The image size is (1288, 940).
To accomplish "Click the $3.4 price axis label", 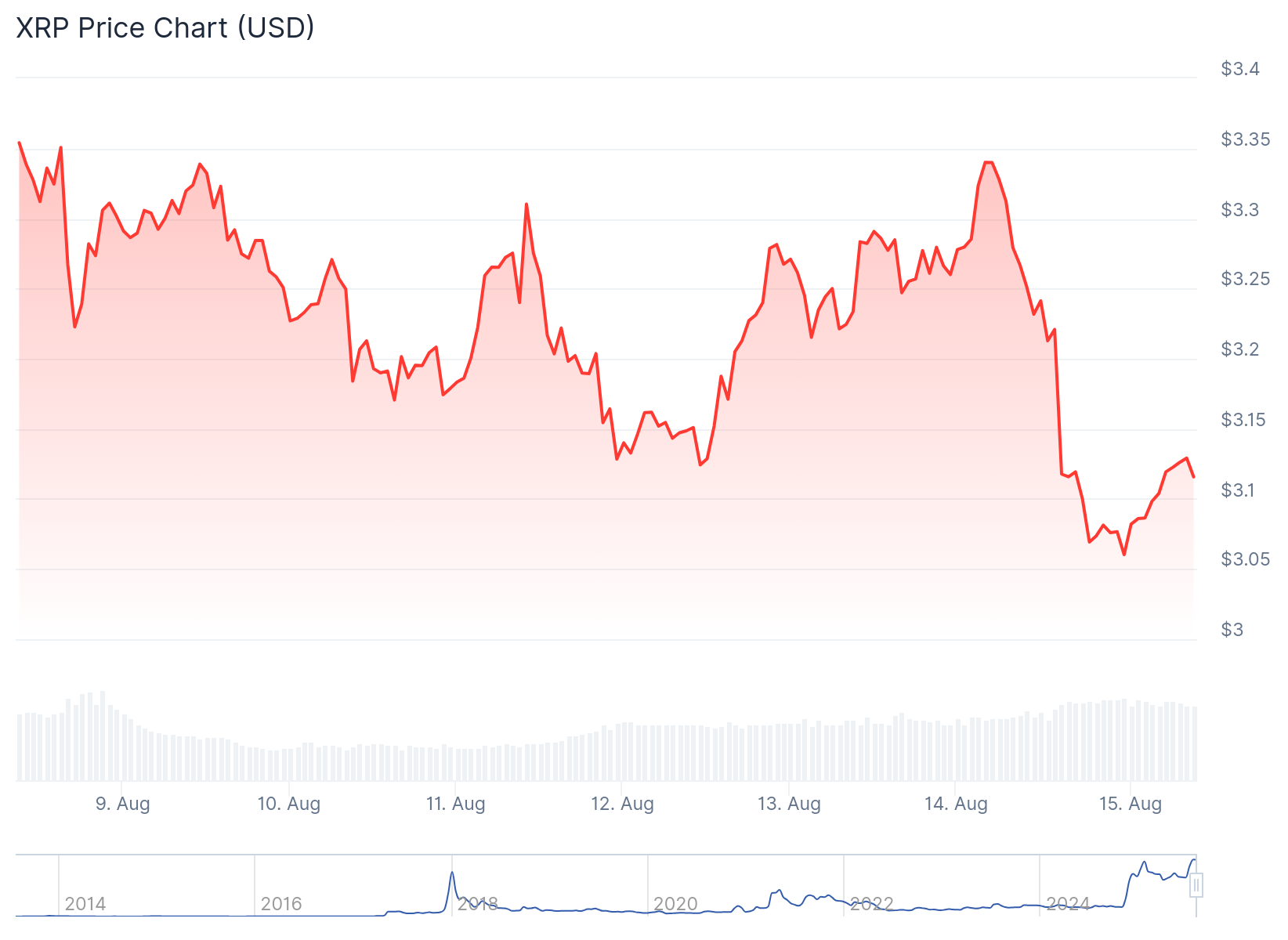I will tap(1240, 69).
